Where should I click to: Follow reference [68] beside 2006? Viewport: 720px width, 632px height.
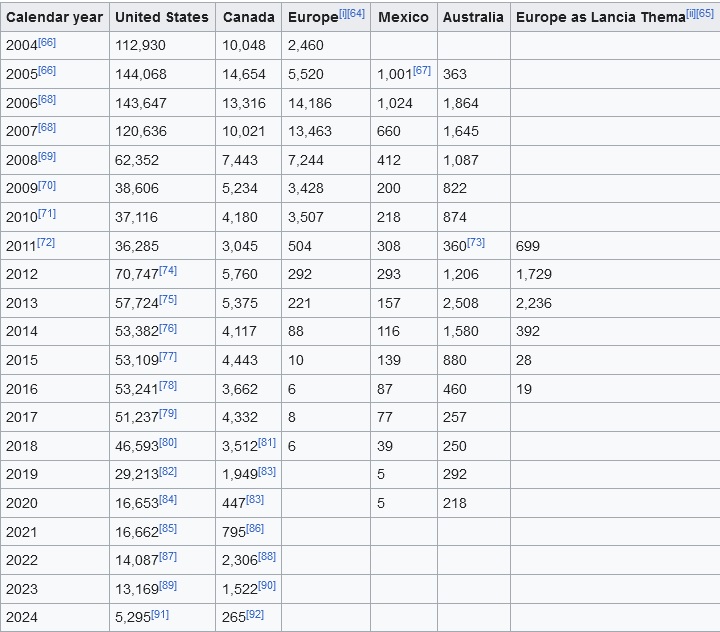coord(47,100)
